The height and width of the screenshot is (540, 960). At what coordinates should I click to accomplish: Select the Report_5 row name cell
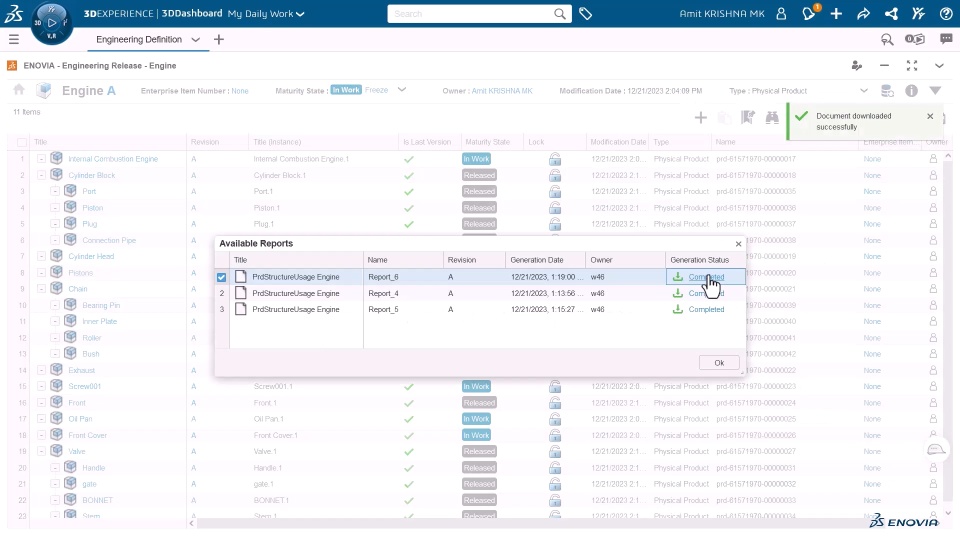click(403, 309)
